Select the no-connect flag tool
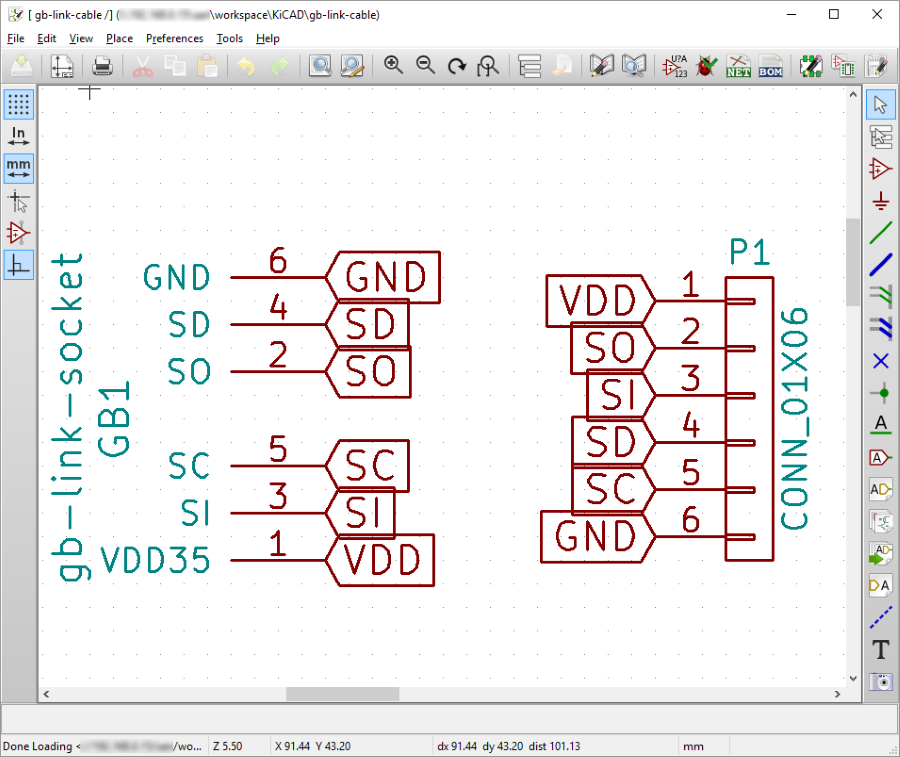The image size is (900, 757). coord(880,361)
